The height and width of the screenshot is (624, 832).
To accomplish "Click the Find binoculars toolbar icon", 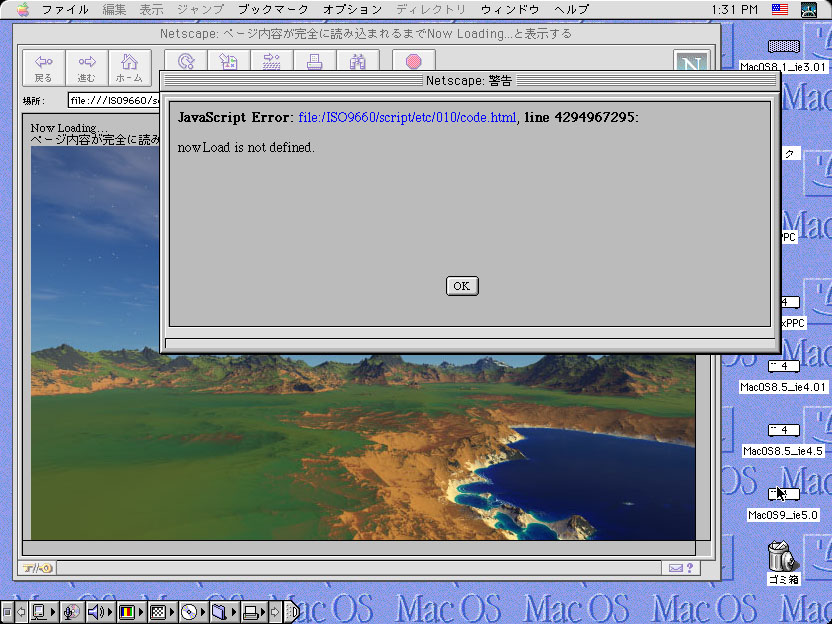I will pos(358,60).
